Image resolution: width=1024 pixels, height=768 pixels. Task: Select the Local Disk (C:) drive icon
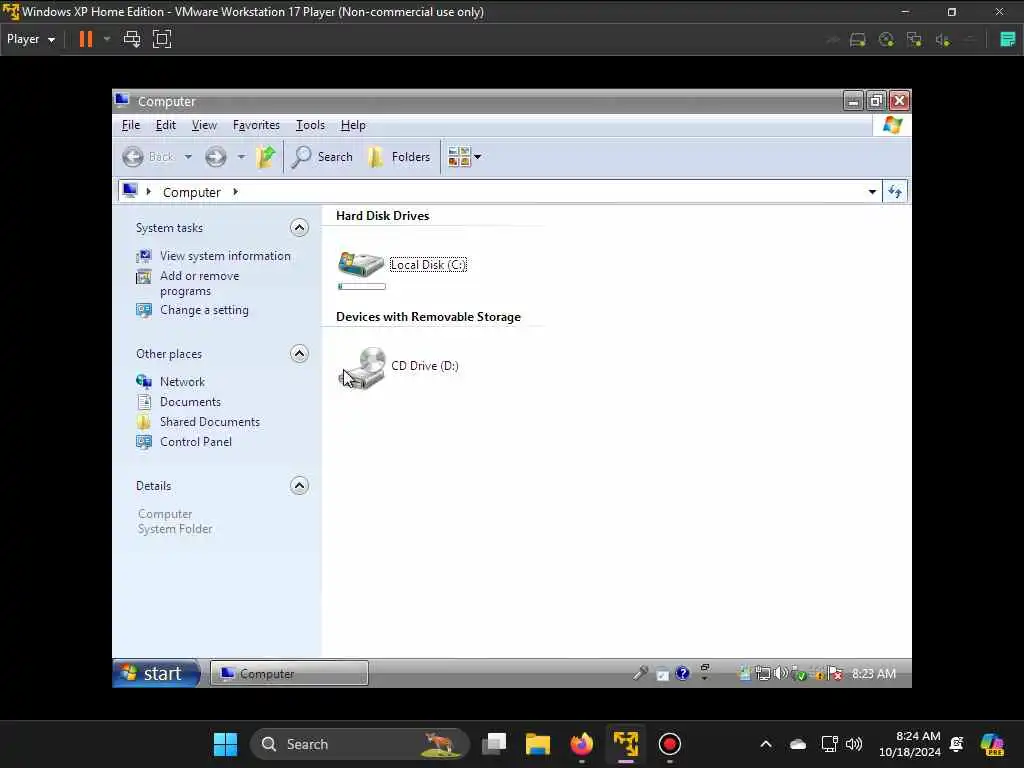360,264
